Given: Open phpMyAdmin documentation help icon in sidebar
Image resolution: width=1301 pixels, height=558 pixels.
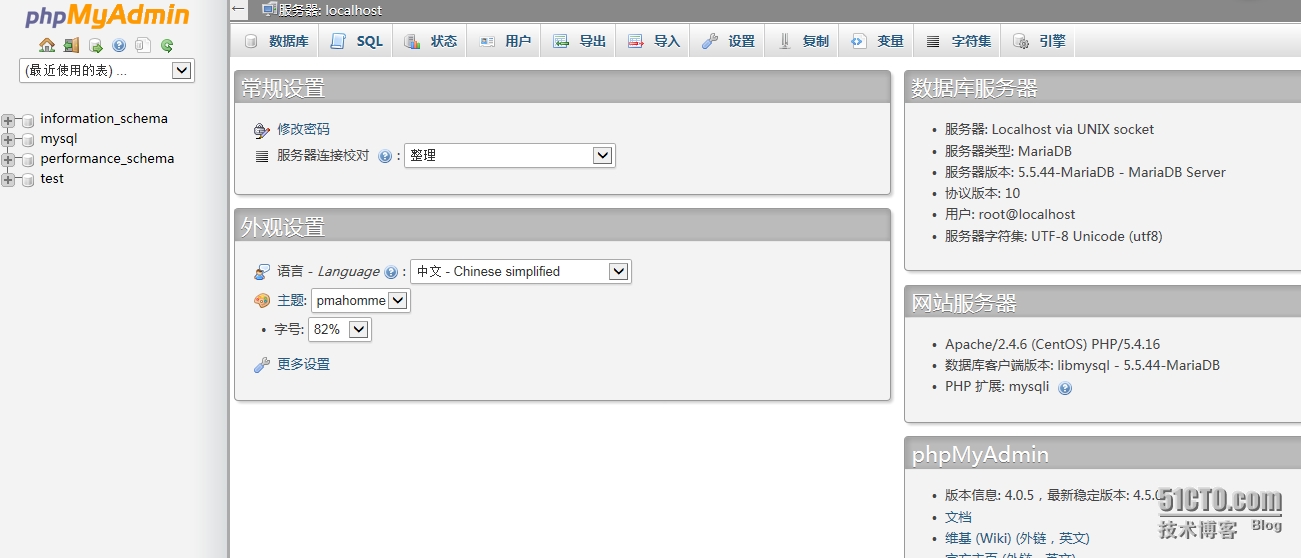Looking at the screenshot, I should [119, 45].
